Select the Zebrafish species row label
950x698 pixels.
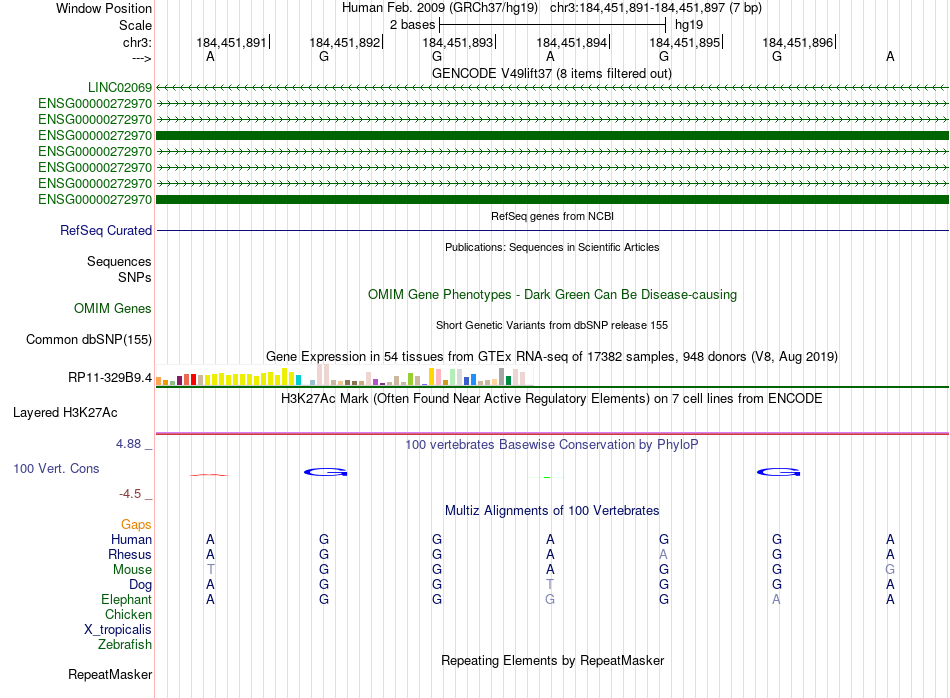125,644
